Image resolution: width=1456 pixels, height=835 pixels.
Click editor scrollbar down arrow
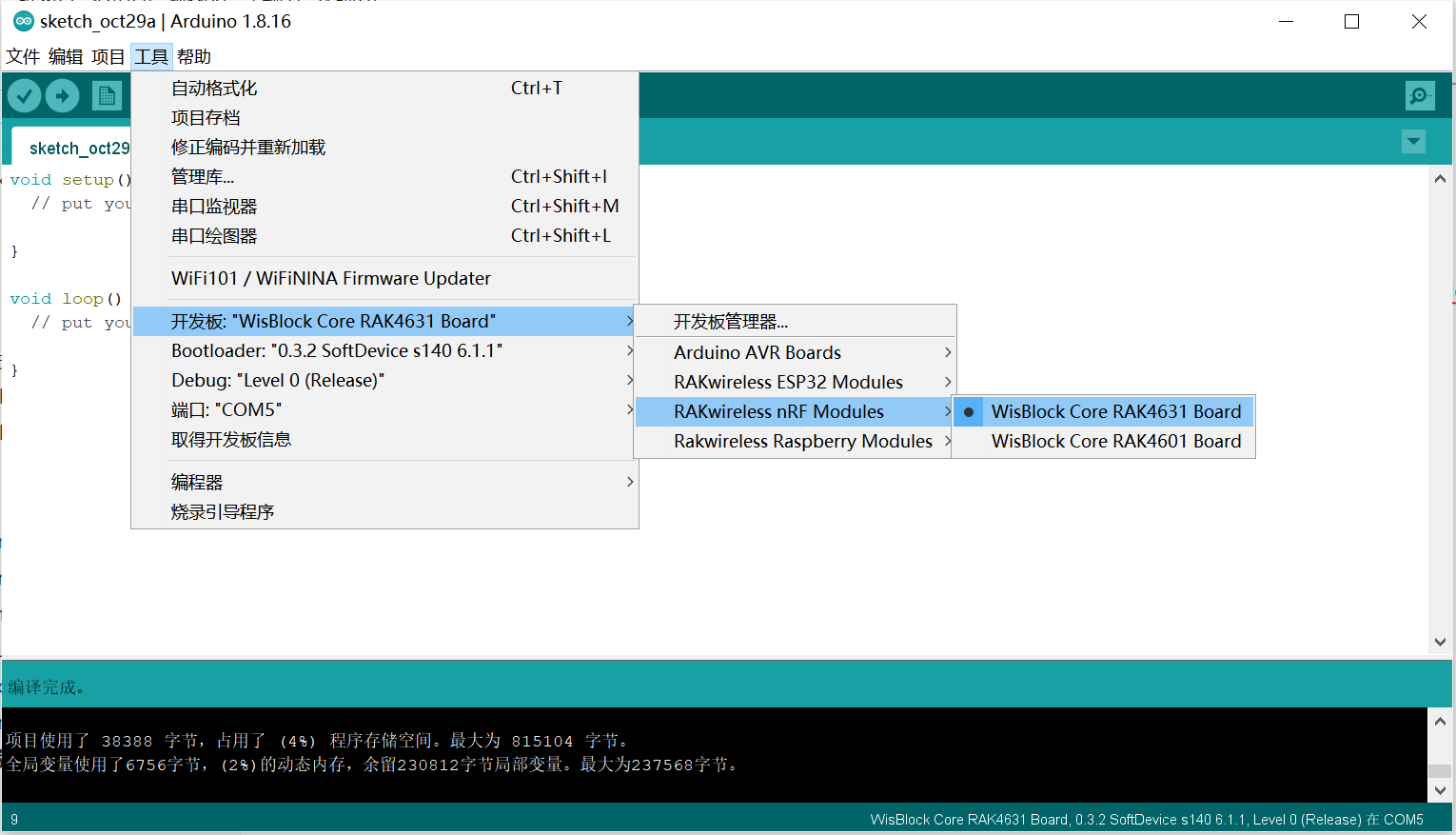1440,642
